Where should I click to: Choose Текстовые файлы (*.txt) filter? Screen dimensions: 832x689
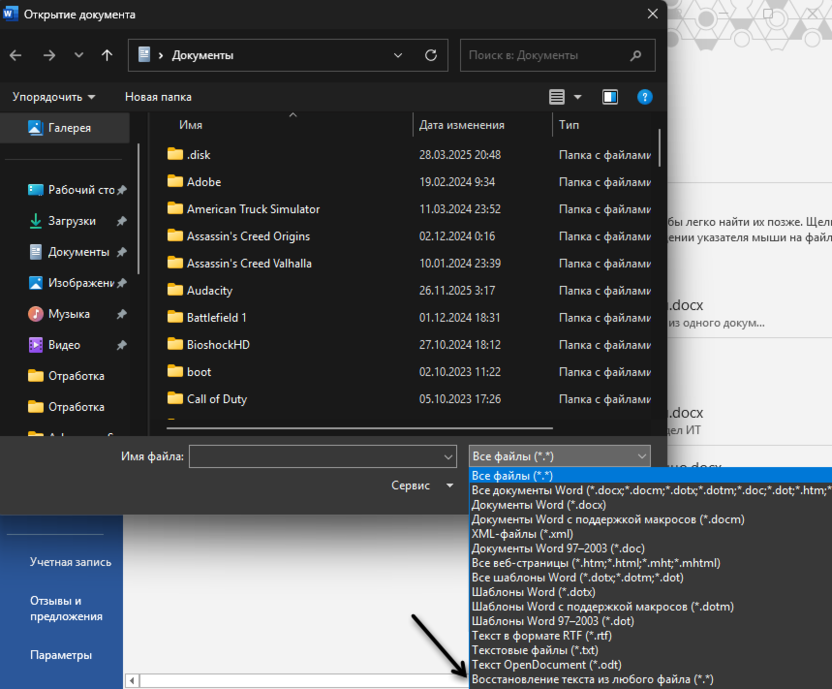[651, 650]
